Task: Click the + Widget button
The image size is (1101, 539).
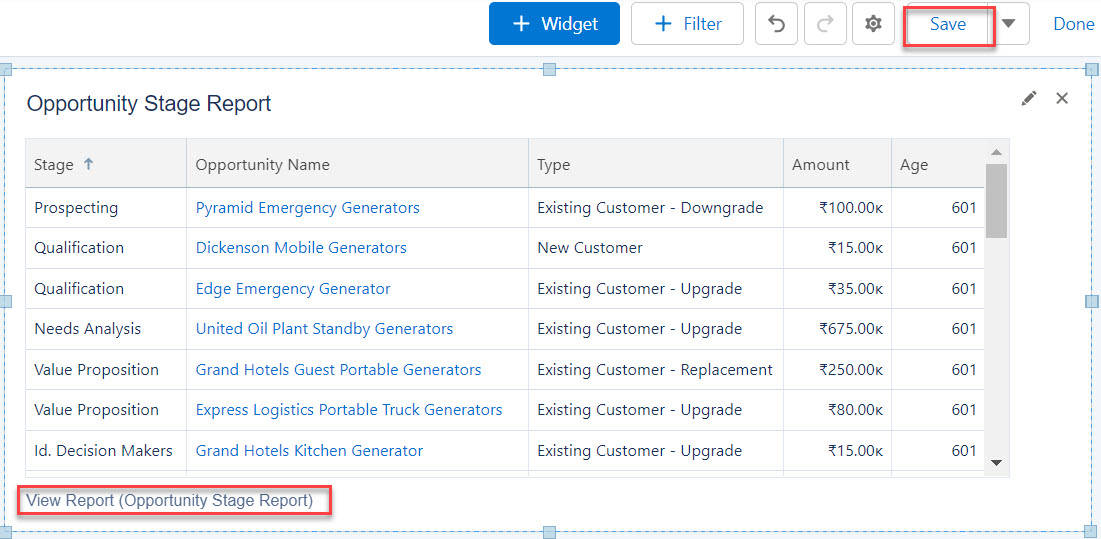Action: [x=554, y=24]
